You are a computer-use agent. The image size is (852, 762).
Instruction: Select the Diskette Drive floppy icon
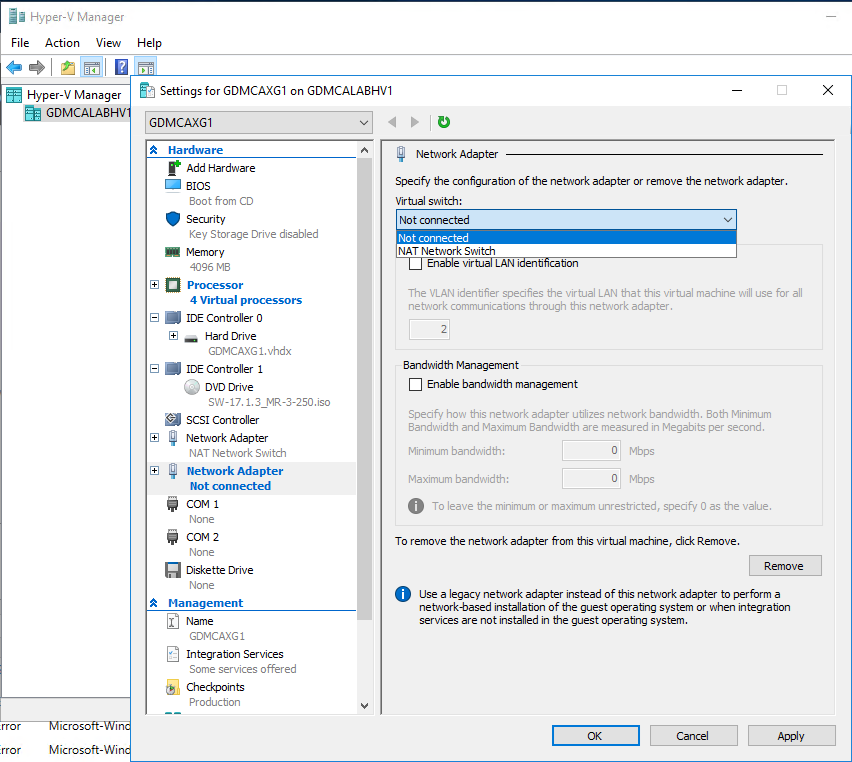pyautogui.click(x=173, y=570)
